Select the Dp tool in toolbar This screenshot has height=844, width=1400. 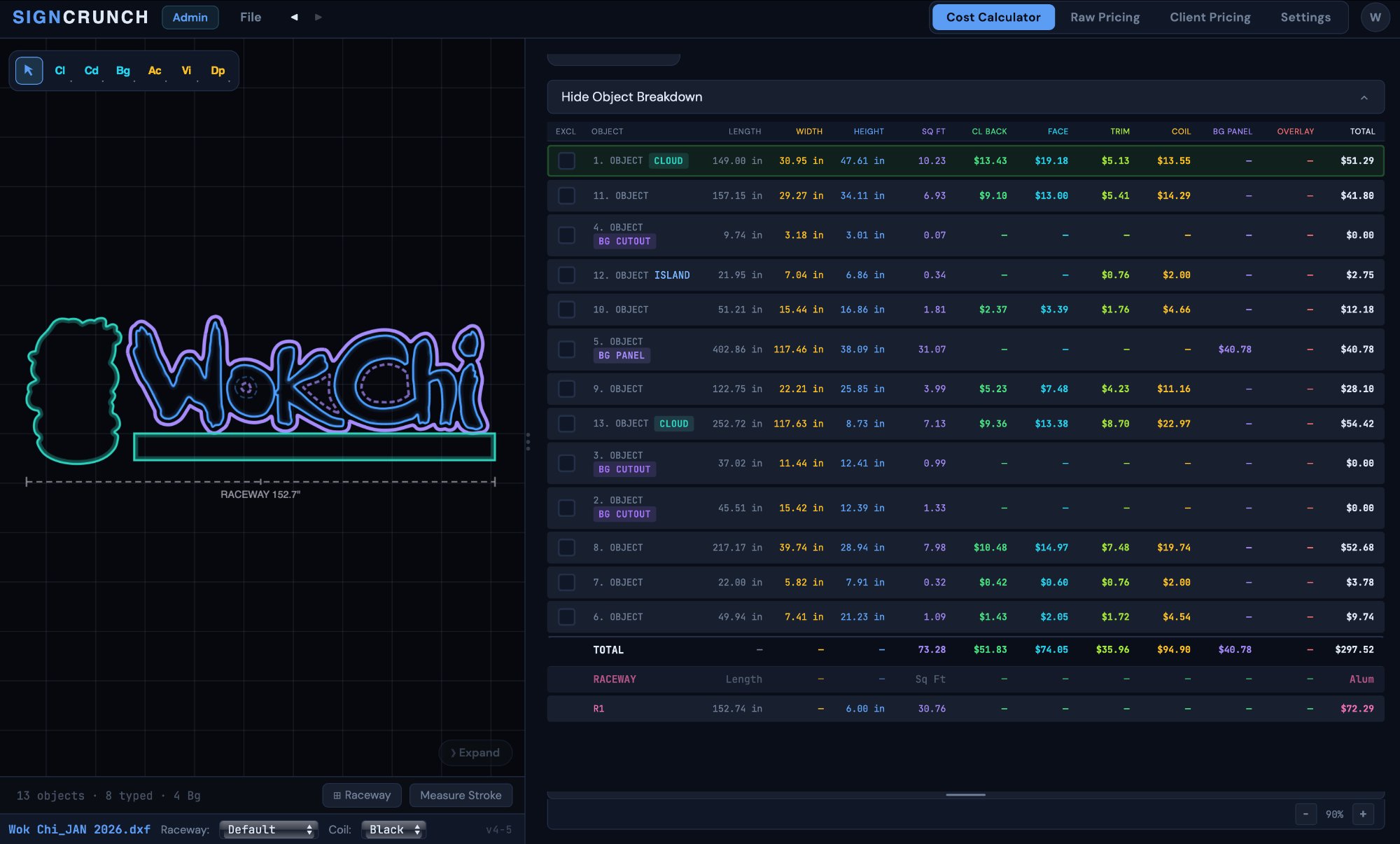pos(218,71)
